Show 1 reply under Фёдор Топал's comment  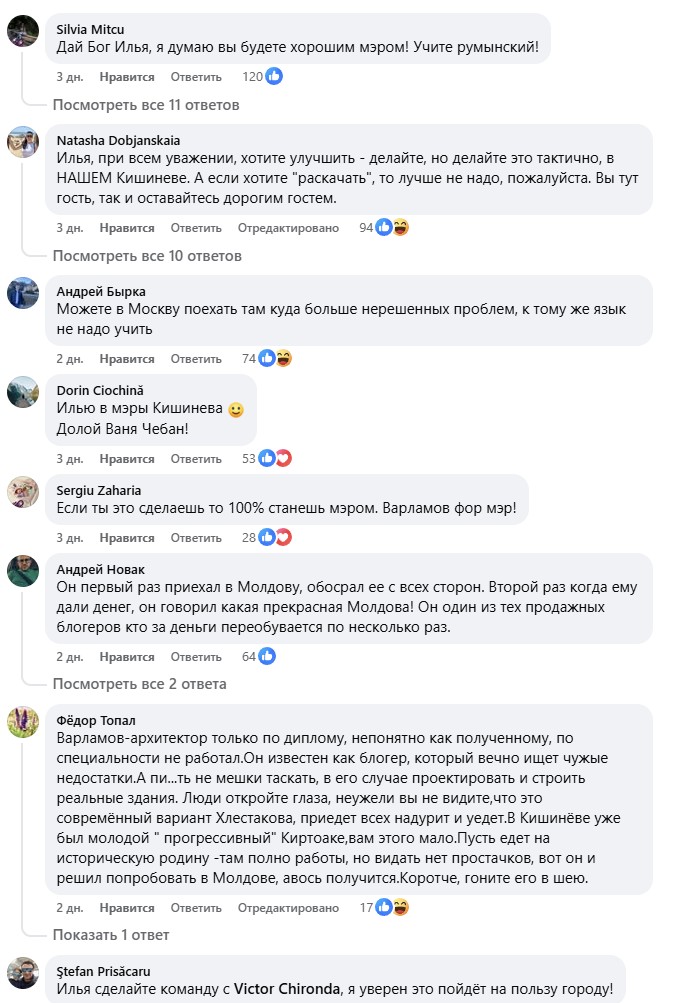click(111, 934)
